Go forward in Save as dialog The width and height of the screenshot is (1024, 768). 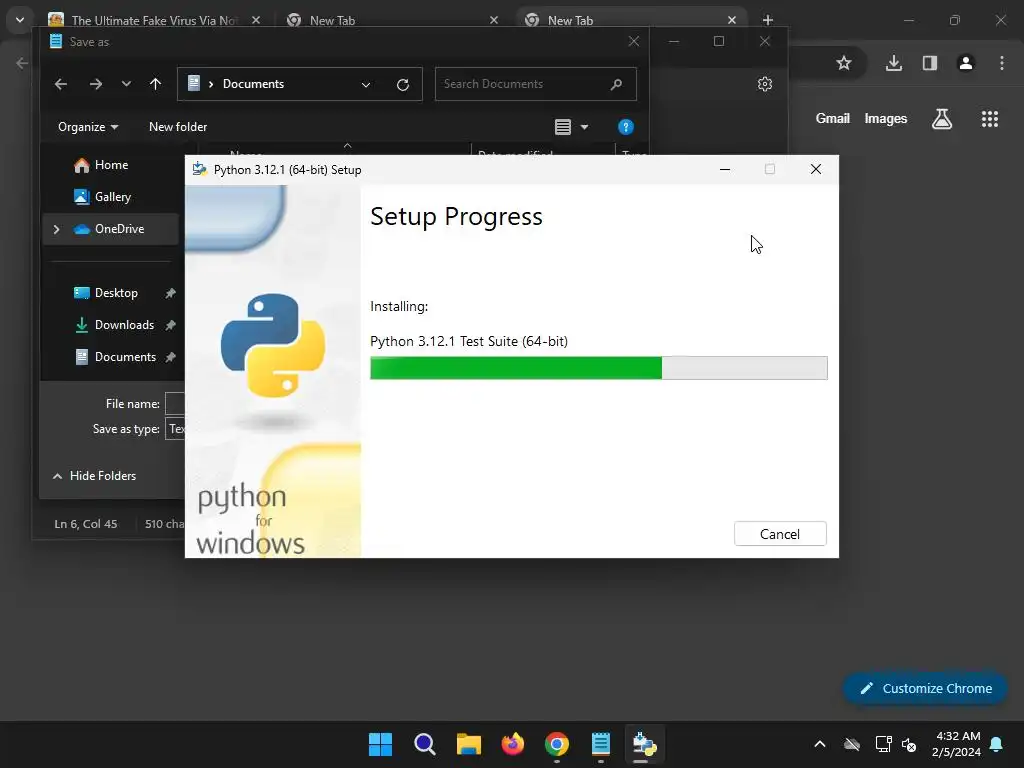point(95,84)
